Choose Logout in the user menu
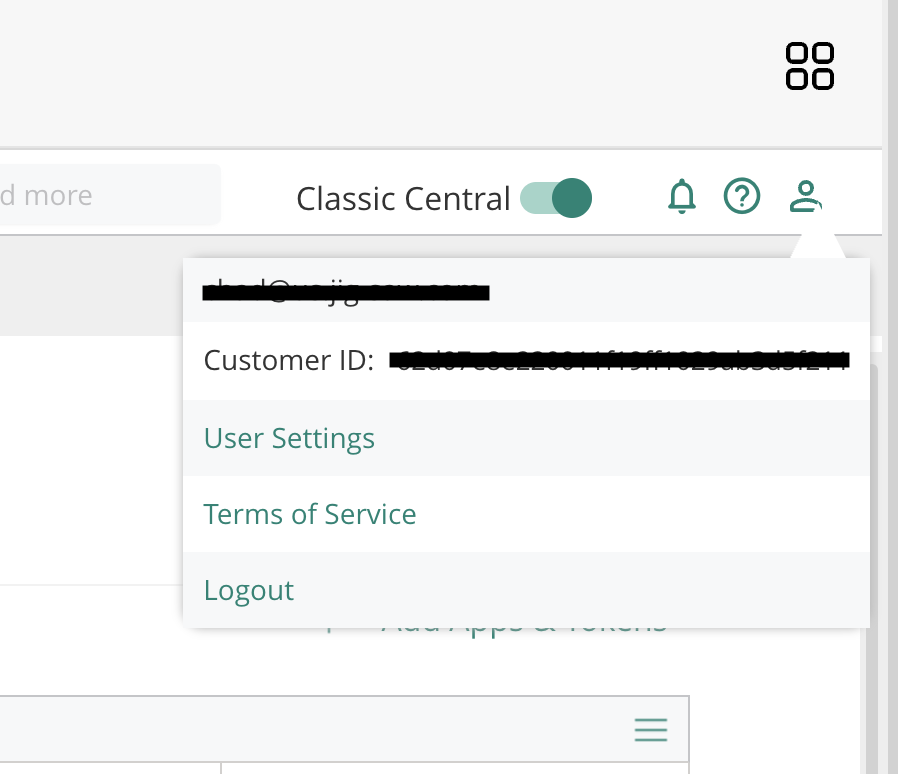Screen dimensions: 898x774 pyautogui.click(x=249, y=590)
